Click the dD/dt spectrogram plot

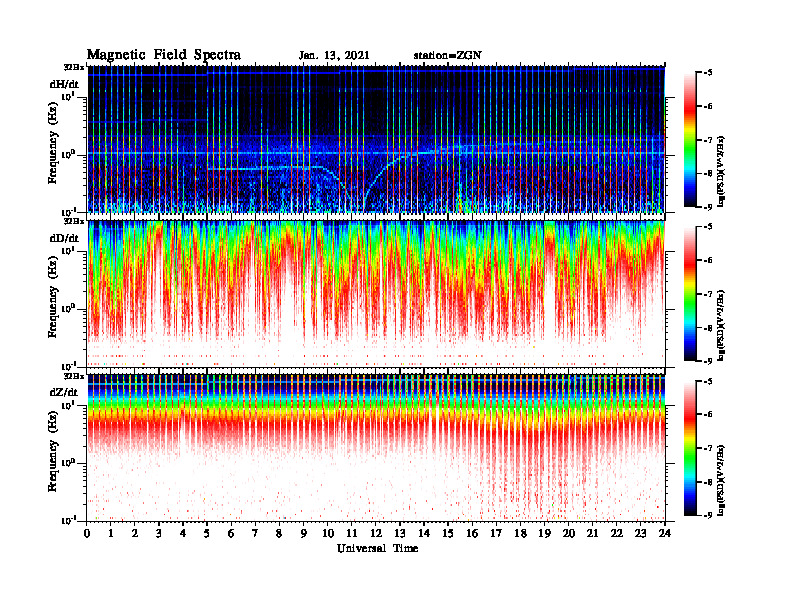point(376,294)
